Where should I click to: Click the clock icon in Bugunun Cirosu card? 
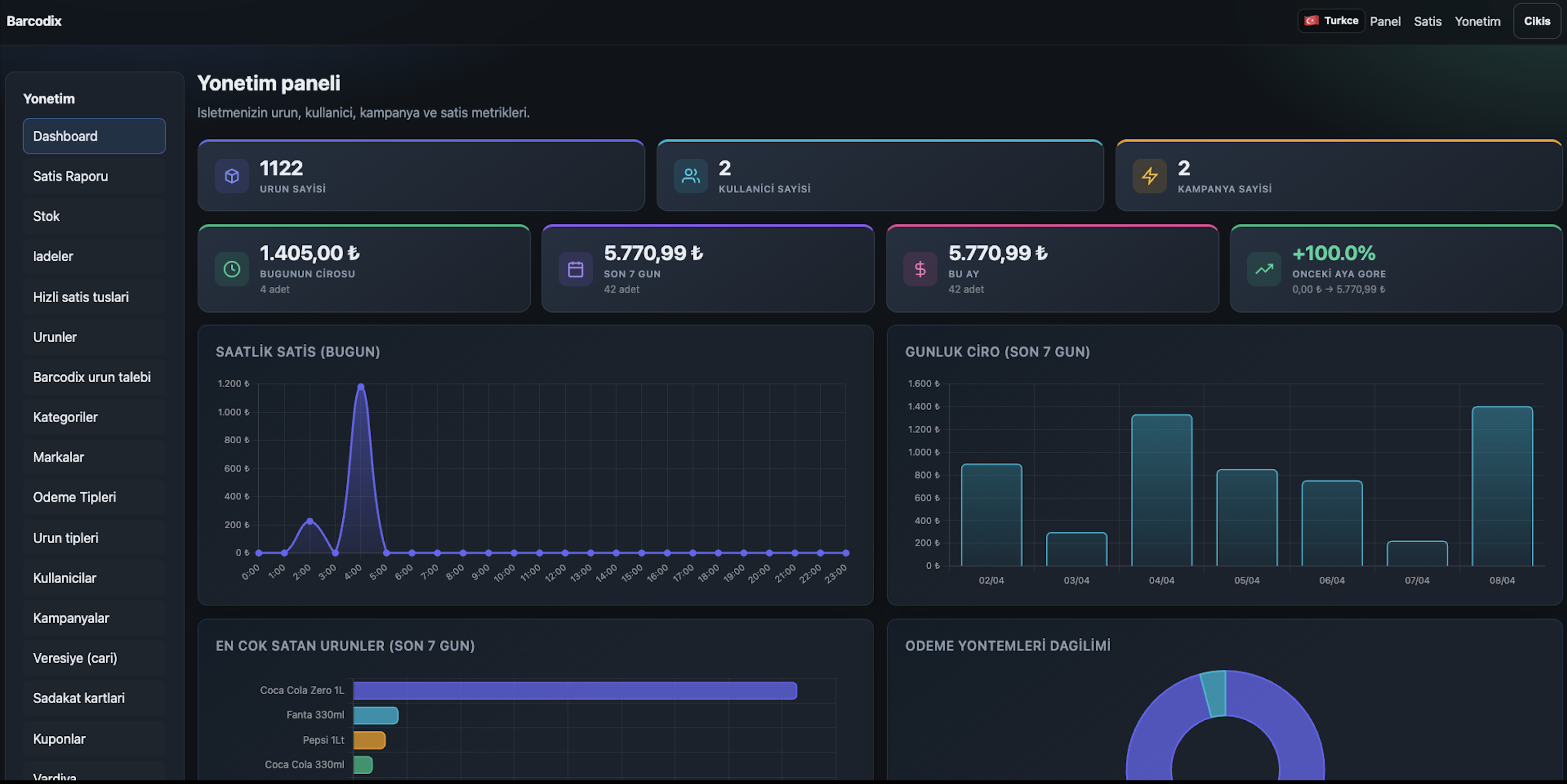tap(231, 269)
